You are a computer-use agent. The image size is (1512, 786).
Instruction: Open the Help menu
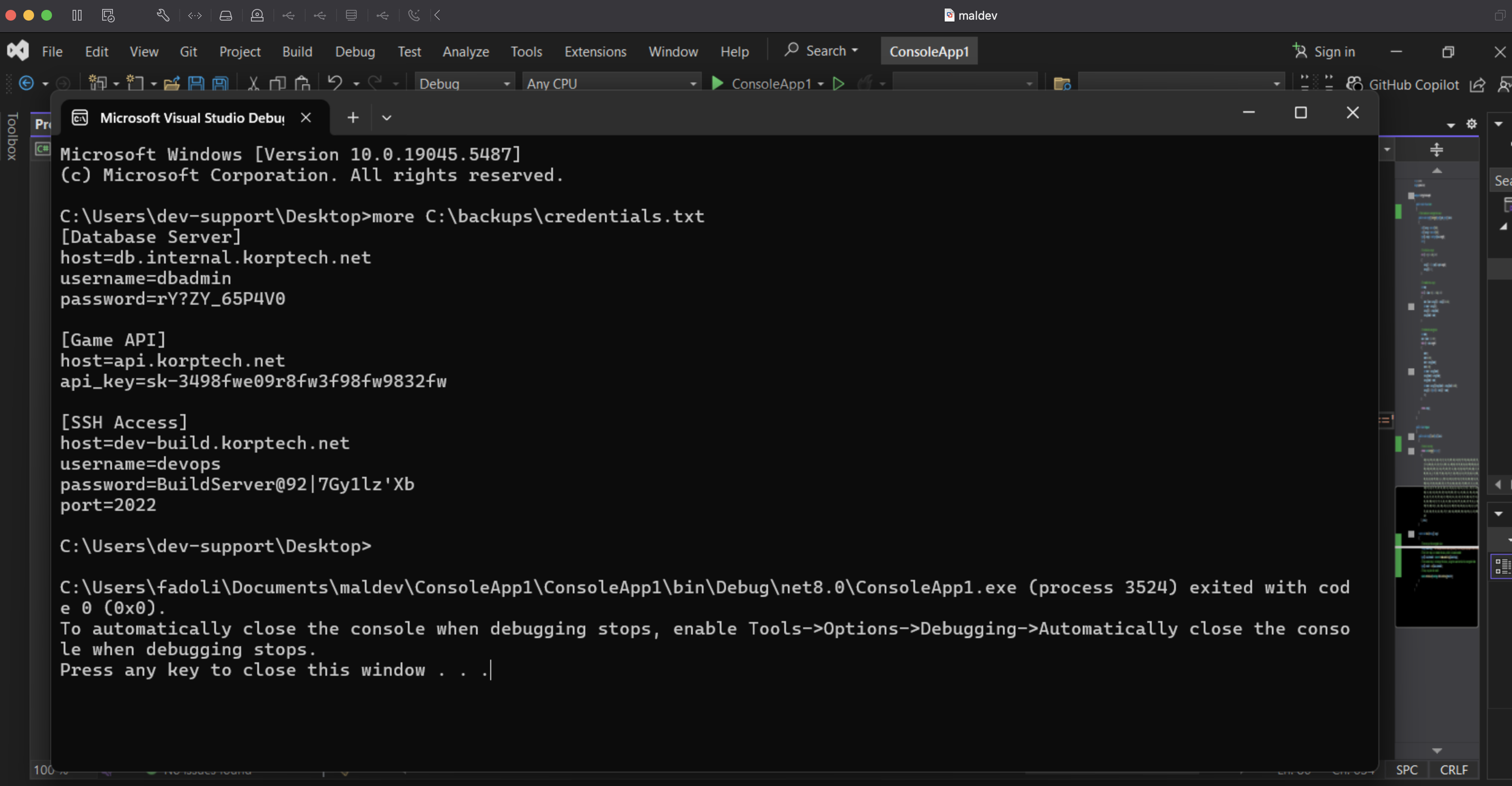click(x=734, y=52)
